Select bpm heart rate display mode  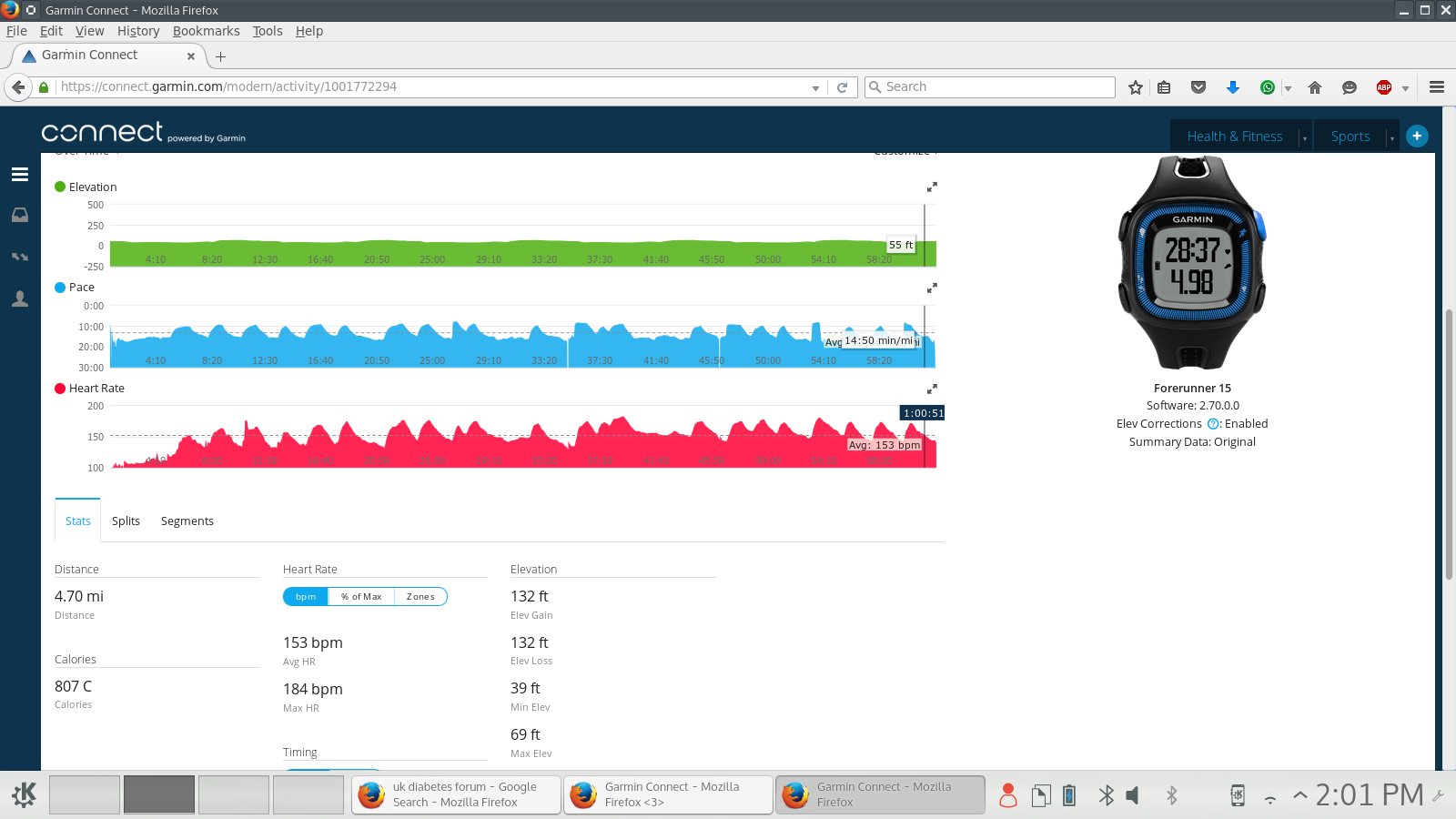[x=306, y=597]
